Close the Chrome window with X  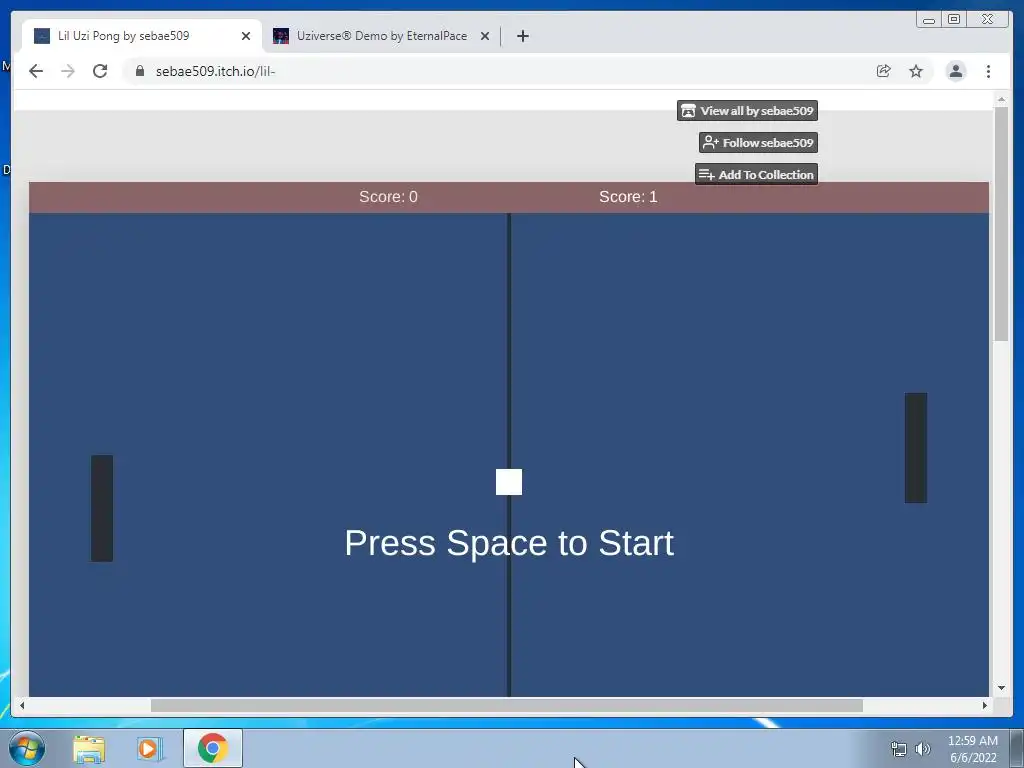click(988, 20)
